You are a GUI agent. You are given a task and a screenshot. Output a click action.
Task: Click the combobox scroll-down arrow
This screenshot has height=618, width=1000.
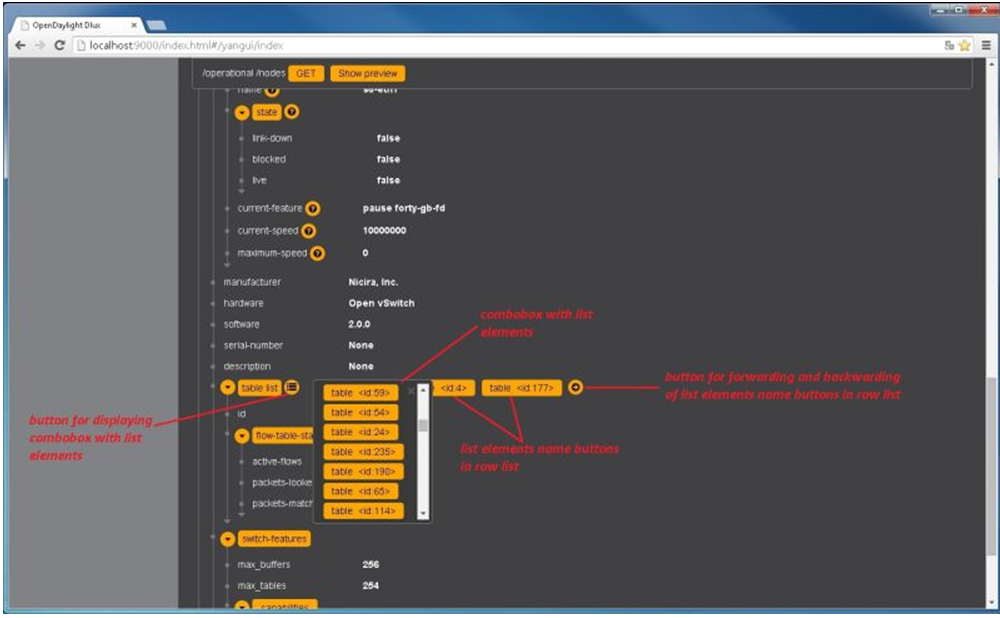pyautogui.click(x=423, y=514)
